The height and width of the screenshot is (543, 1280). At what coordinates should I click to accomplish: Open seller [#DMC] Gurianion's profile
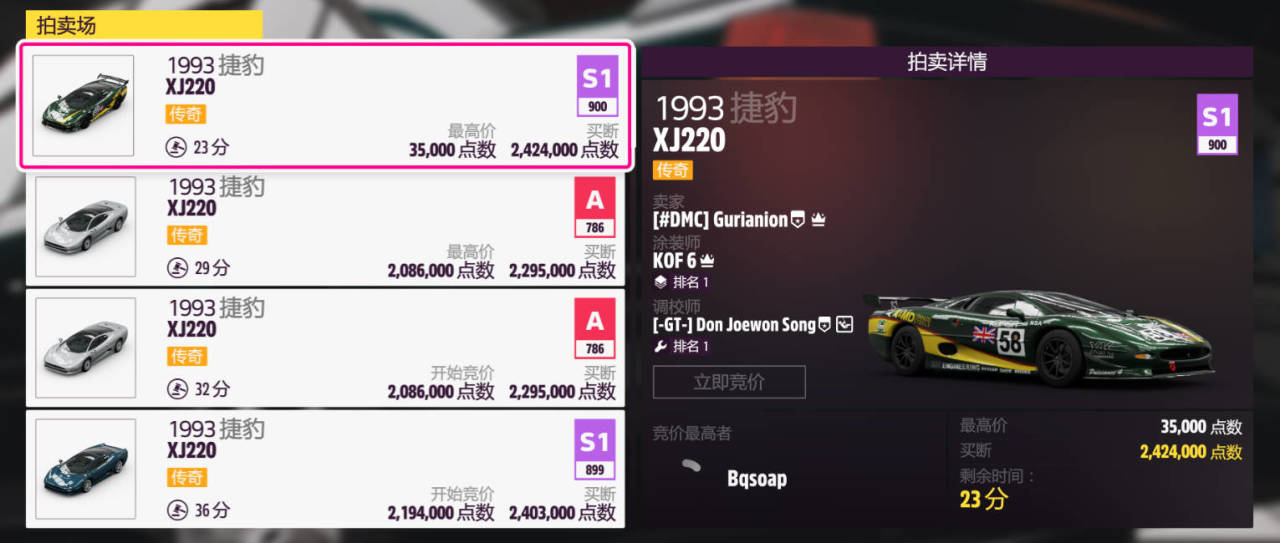[720, 219]
